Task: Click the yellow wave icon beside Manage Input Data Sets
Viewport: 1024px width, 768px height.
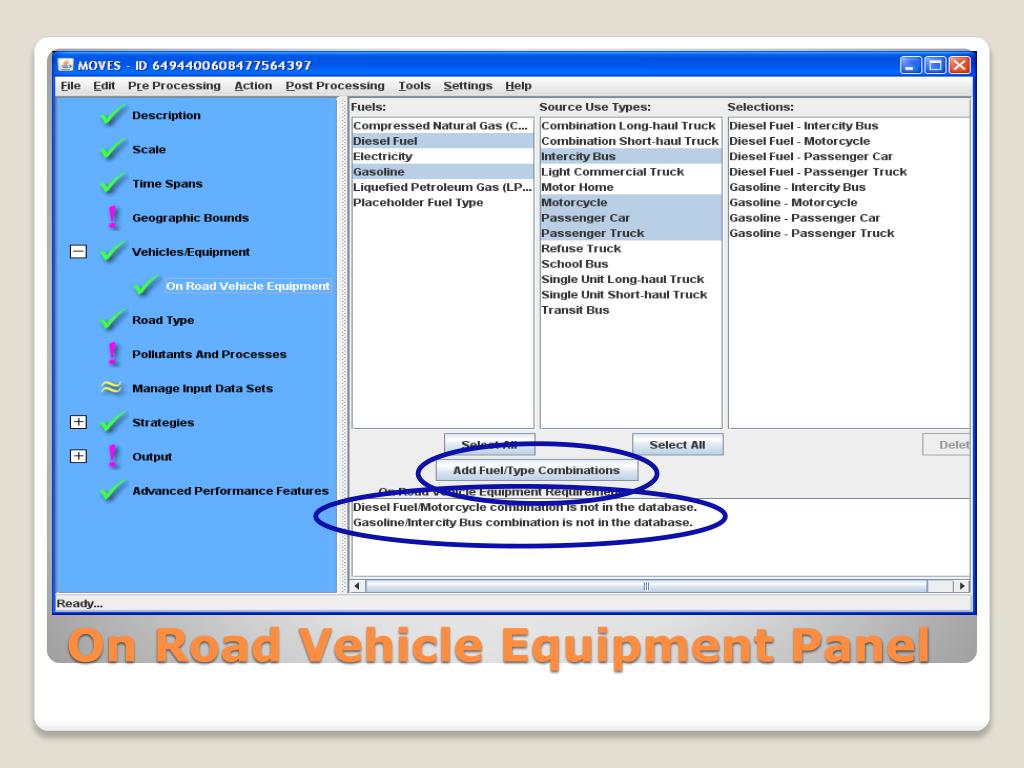Action: (x=112, y=388)
